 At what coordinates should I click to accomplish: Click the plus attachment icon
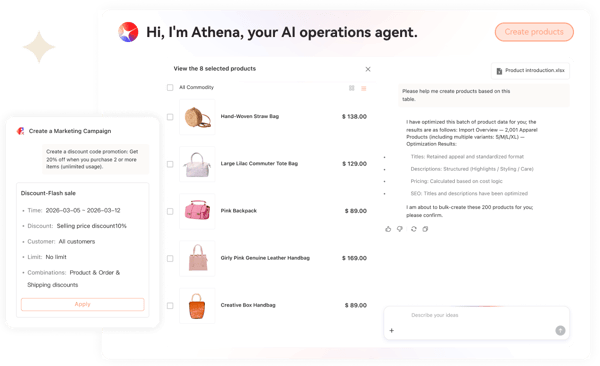(x=391, y=330)
